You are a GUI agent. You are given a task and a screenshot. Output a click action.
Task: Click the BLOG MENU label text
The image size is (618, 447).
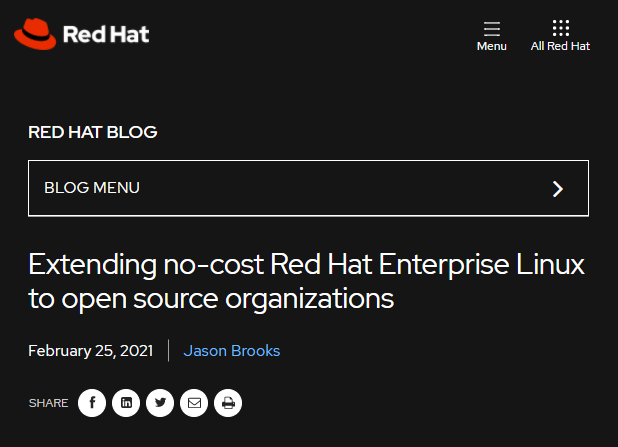point(92,188)
